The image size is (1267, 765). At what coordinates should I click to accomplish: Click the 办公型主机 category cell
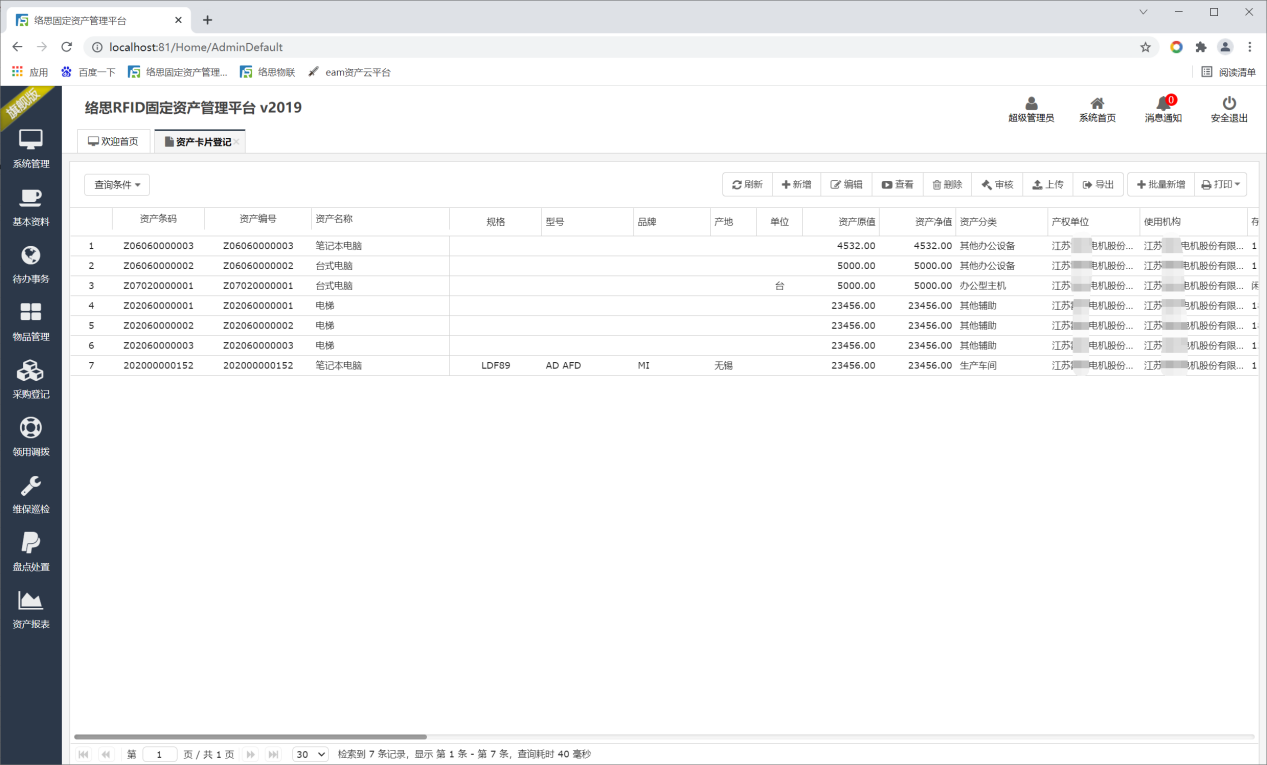(x=1001, y=286)
